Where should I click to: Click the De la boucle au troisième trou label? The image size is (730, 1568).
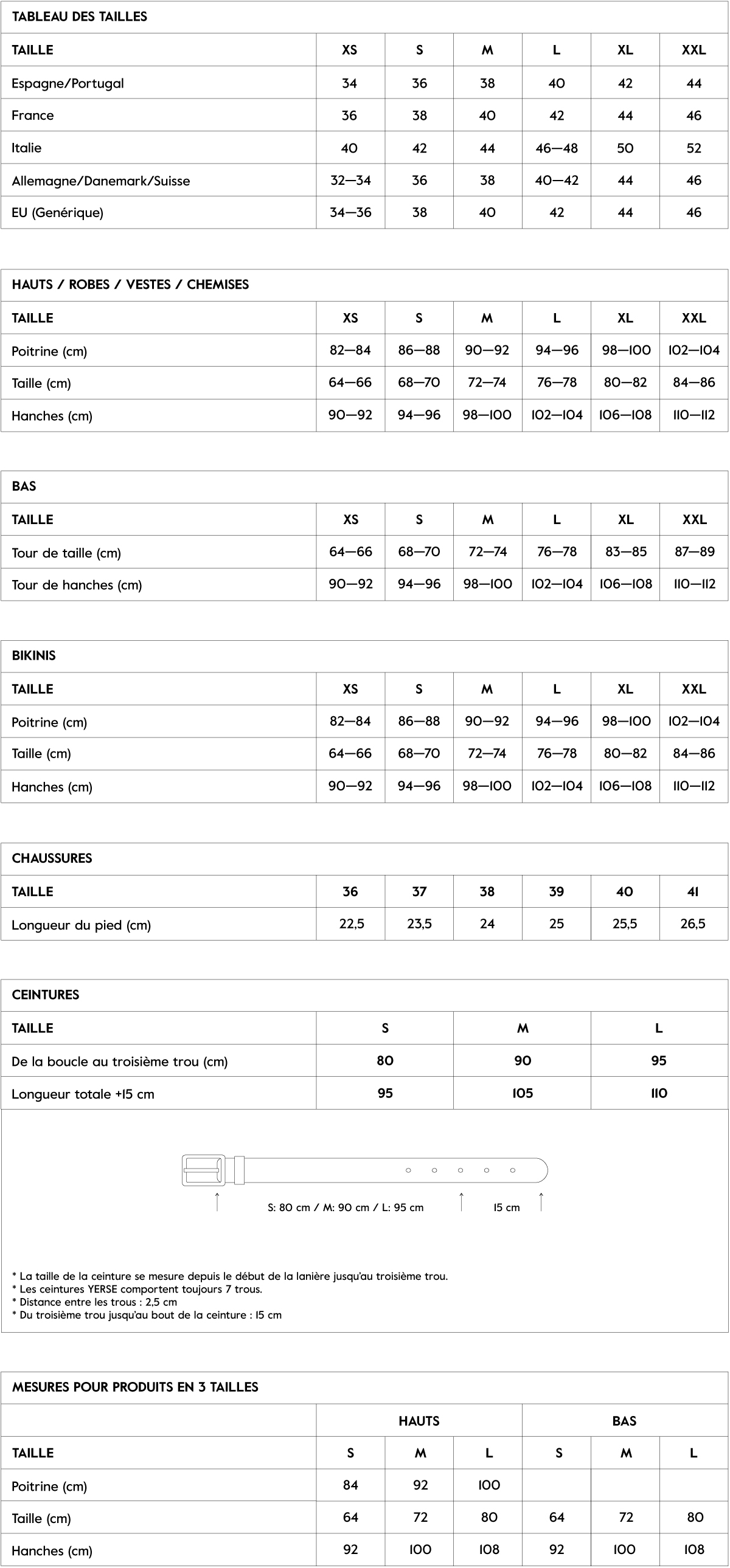pyautogui.click(x=120, y=1062)
